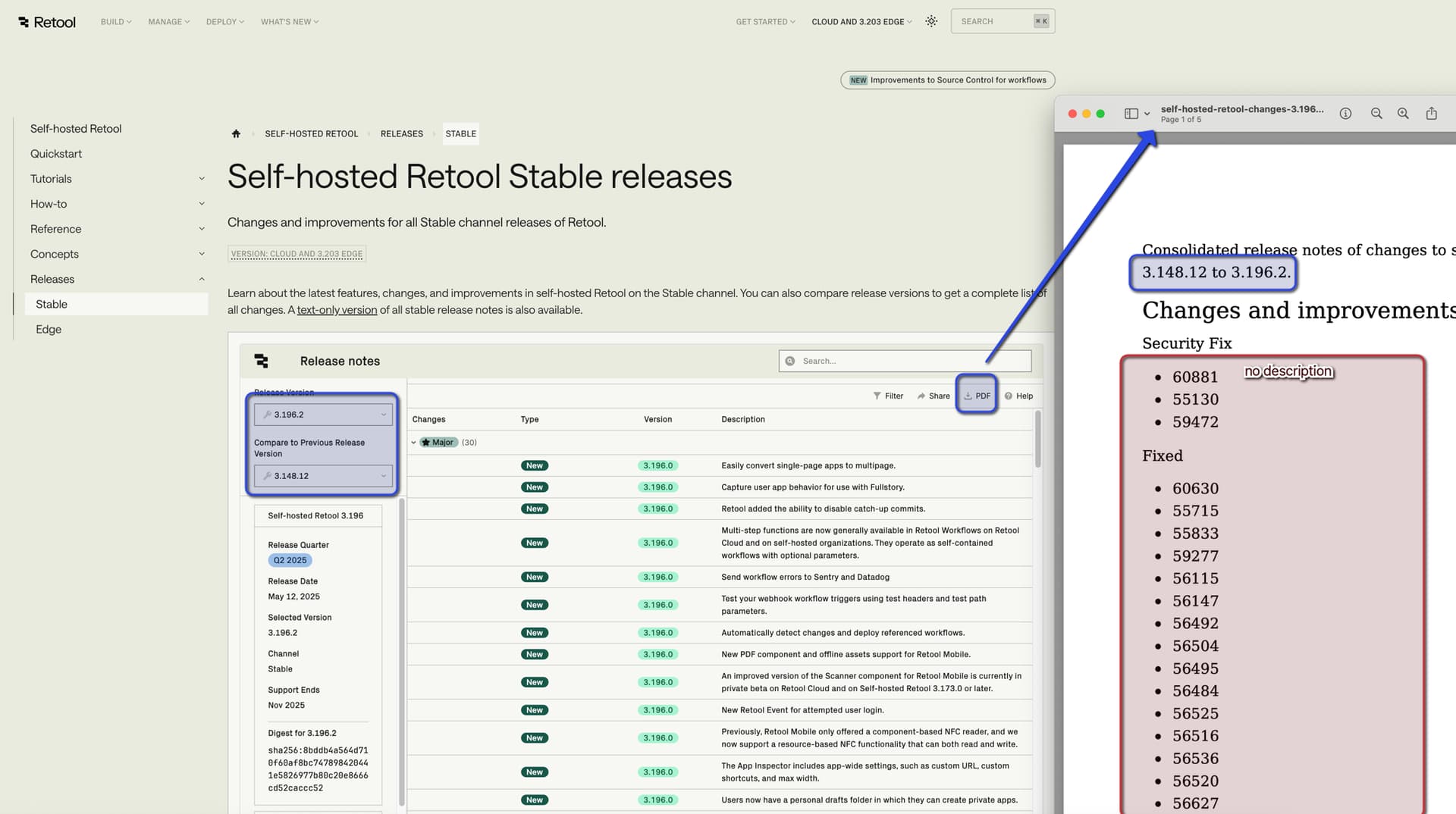Viewport: 1456px width, 814px height.
Task: Click RELEASES breadcrumb
Action: (x=402, y=134)
